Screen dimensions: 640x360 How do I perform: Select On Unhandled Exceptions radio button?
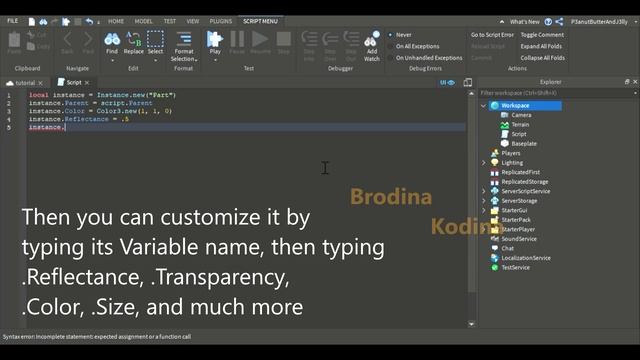point(390,58)
